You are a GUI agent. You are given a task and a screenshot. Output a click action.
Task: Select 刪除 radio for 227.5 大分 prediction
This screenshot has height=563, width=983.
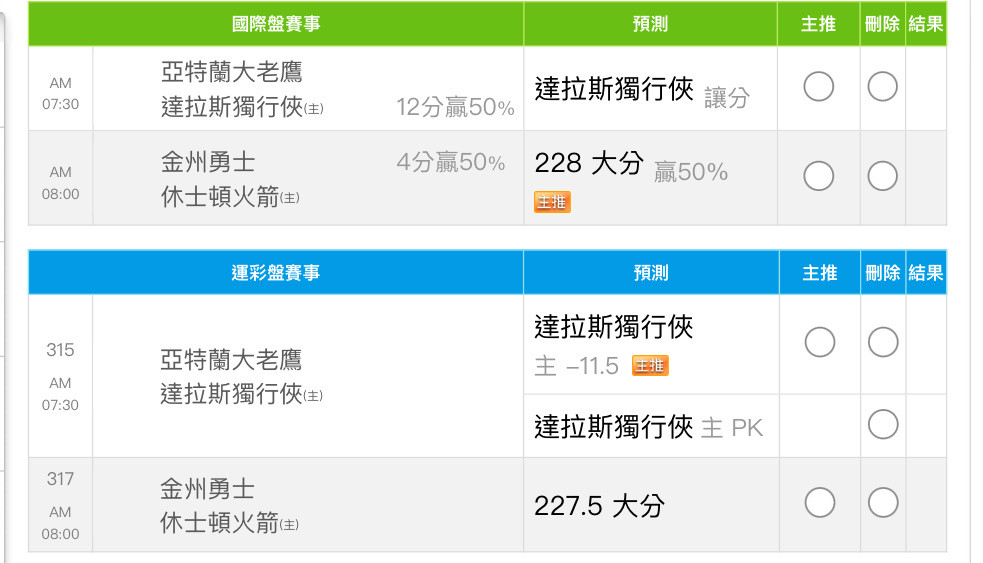pos(883,503)
